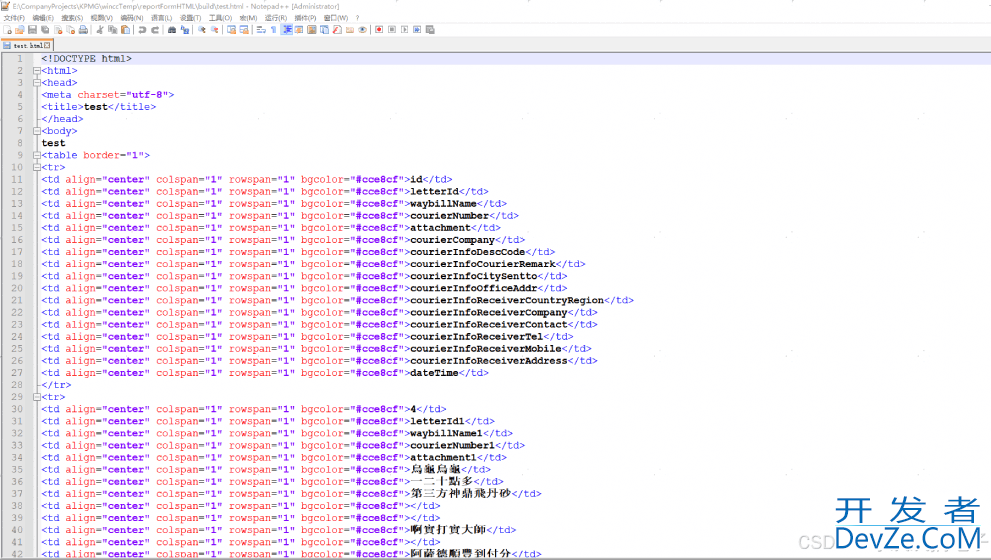Close the test.html tab using its X

click(47, 46)
